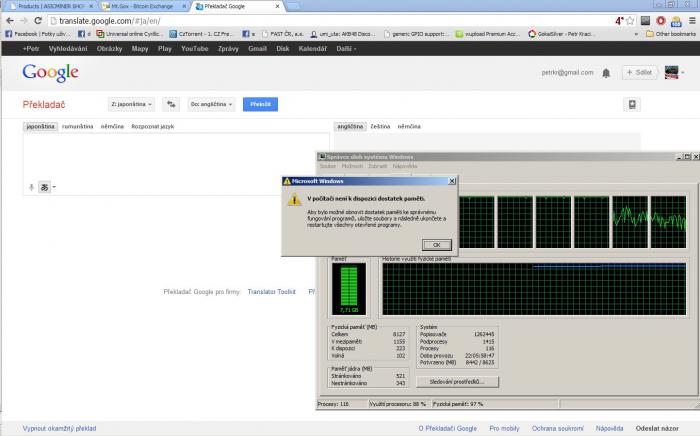The width and height of the screenshot is (700, 436).
Task: Open Vyhledávání in the Google bar
Action: pos(68,49)
